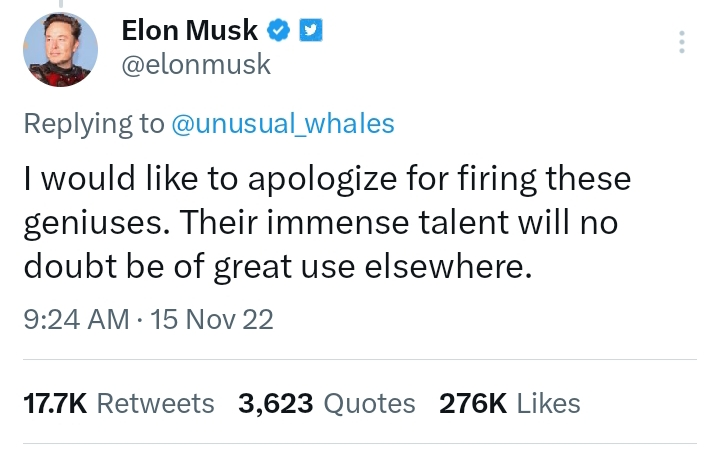The height and width of the screenshot is (449, 720).
Task: Click the 17.7K retweet count
Action: [x=54, y=403]
